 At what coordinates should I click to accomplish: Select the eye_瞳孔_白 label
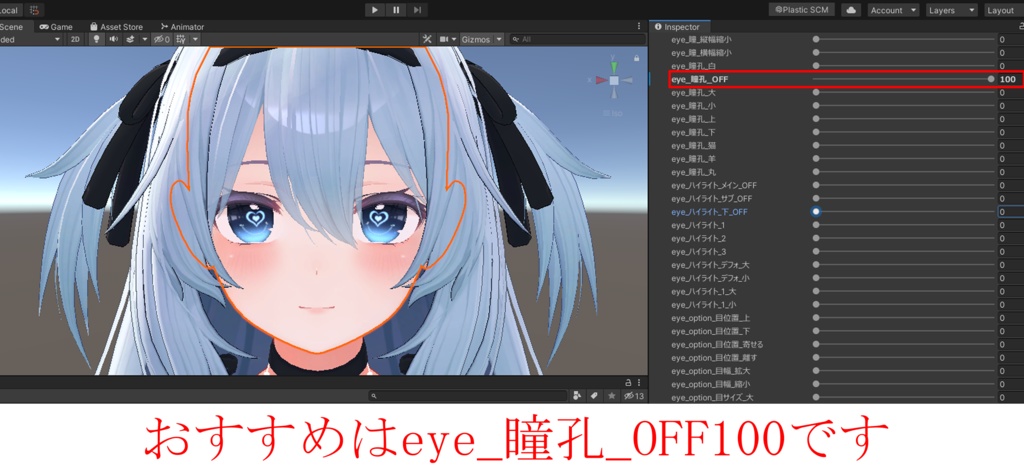[694, 66]
